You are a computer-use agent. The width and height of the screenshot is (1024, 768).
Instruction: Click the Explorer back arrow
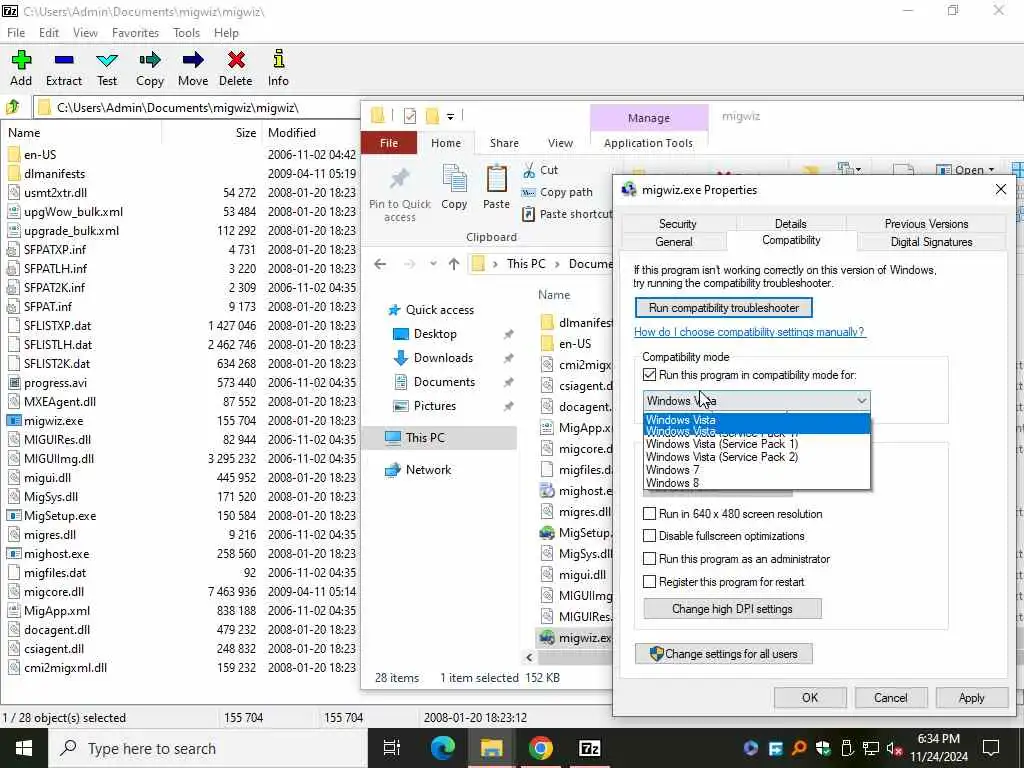pyautogui.click(x=380, y=264)
